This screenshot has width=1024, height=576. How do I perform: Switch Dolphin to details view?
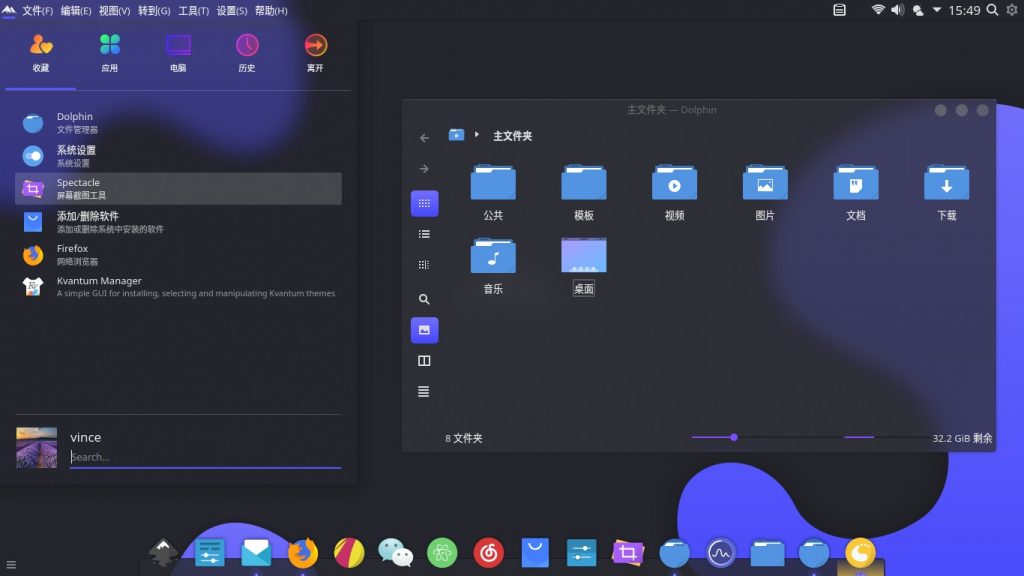424,233
